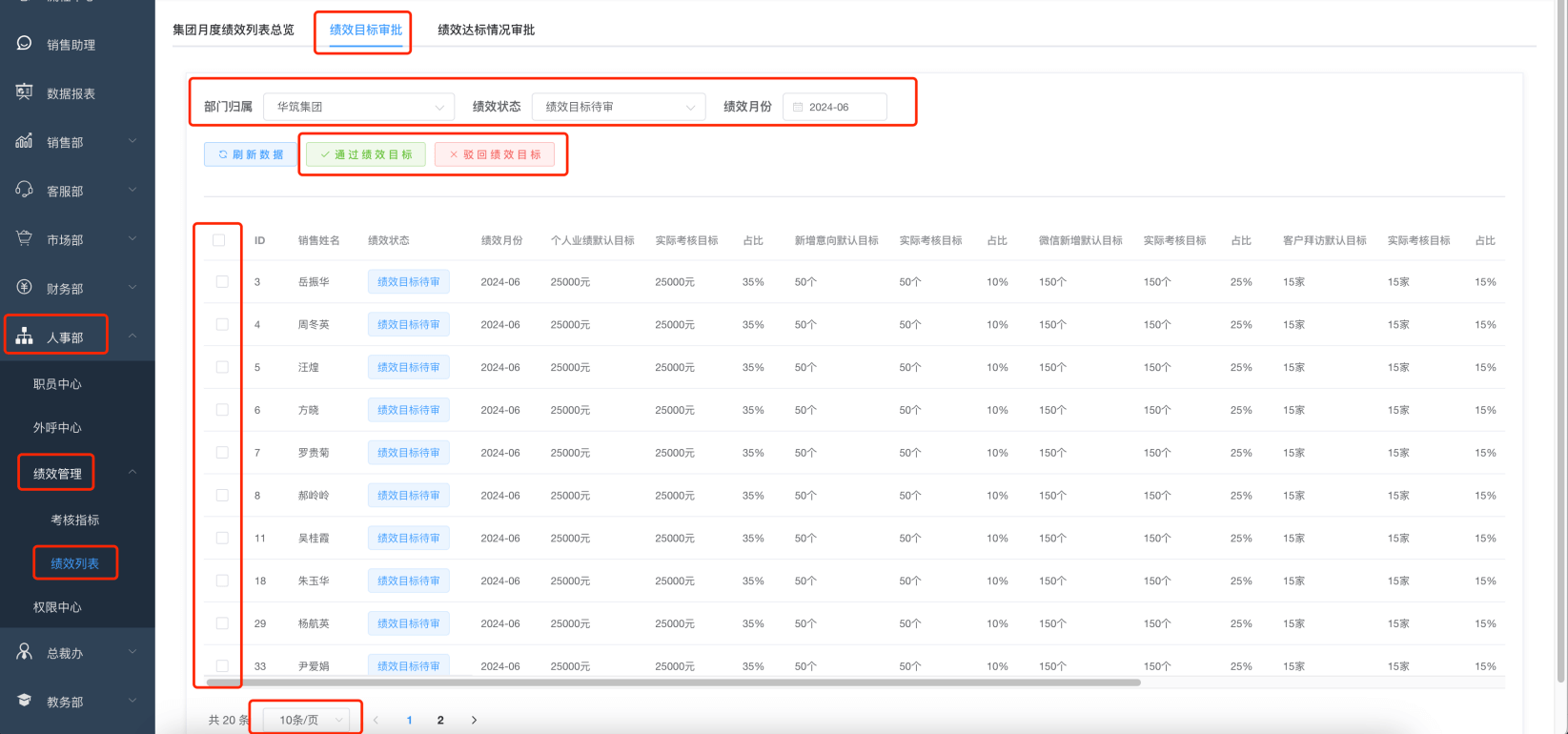Click the 销售助理 chat bubble icon
Image resolution: width=1568 pixels, height=734 pixels.
pyautogui.click(x=25, y=44)
